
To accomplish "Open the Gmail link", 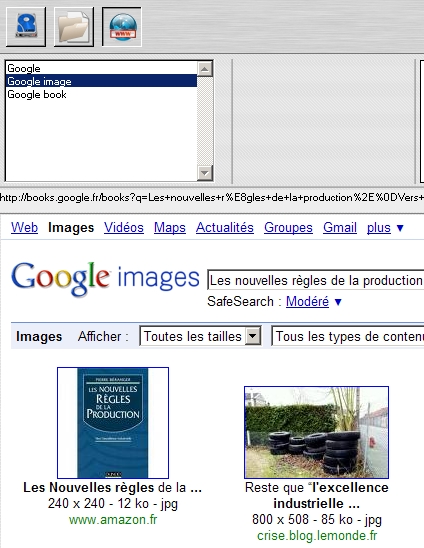I will pyautogui.click(x=340, y=228).
